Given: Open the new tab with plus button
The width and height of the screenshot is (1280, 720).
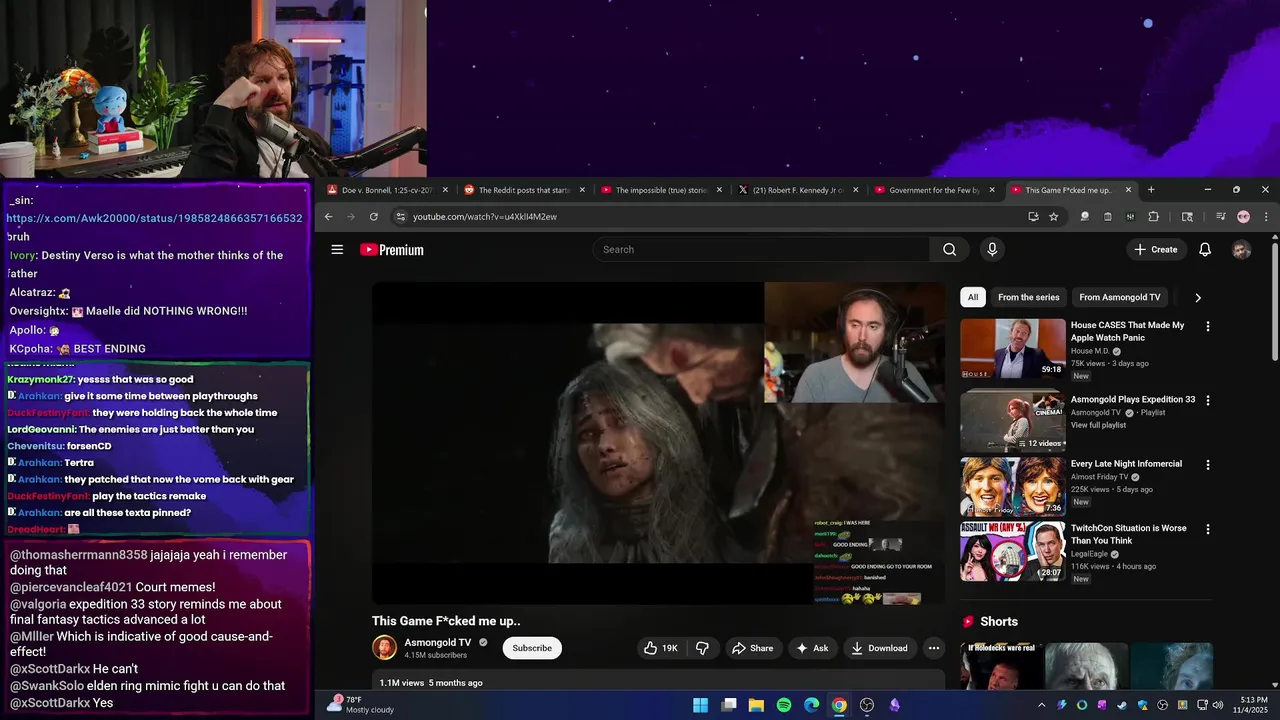Looking at the screenshot, I should point(1151,190).
